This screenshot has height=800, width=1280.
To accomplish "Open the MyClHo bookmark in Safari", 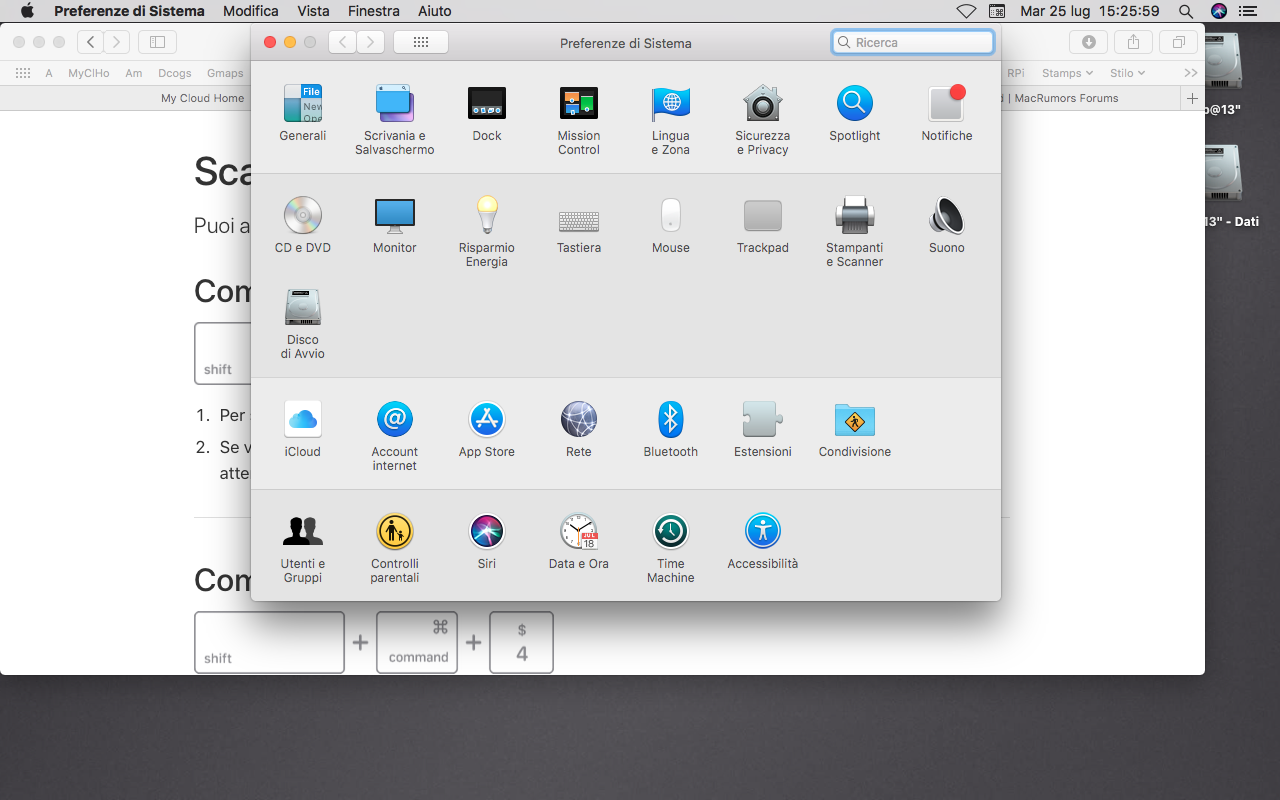I will 89,73.
